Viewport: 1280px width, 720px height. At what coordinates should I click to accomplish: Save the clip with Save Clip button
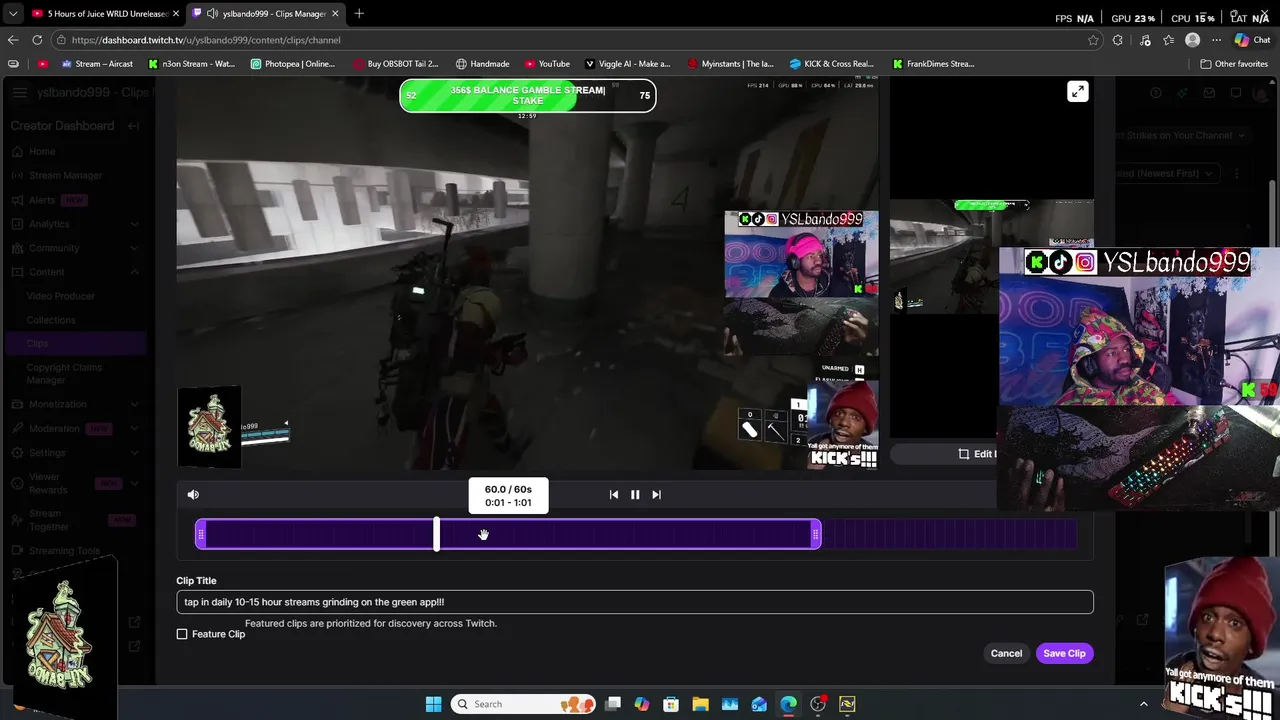click(x=1064, y=653)
